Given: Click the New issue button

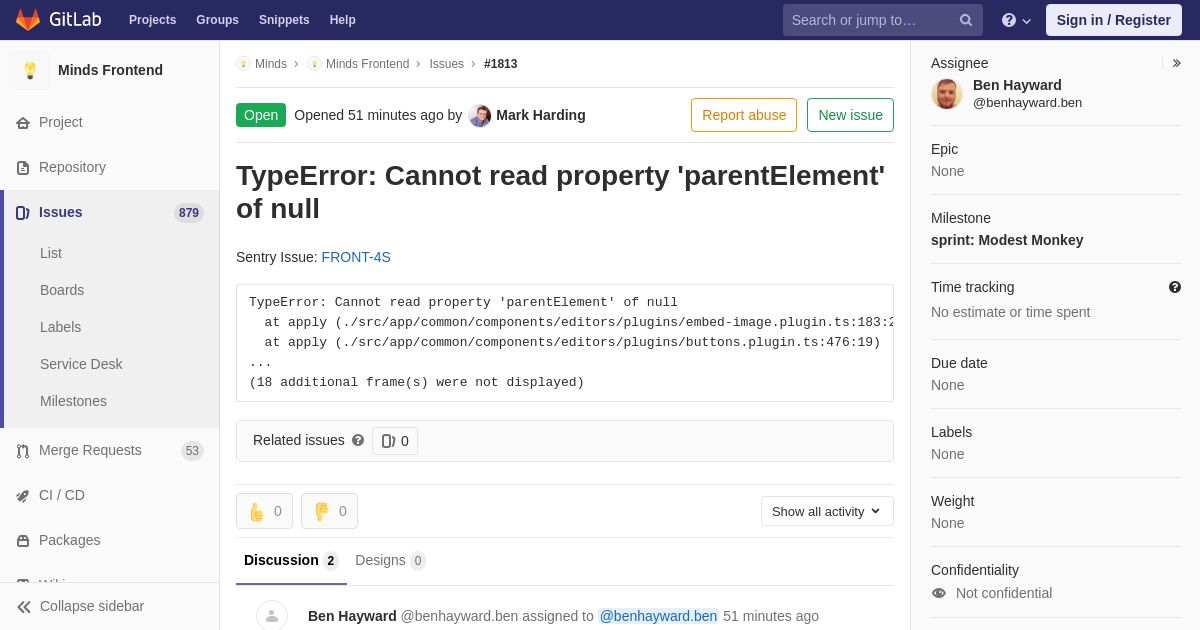Looking at the screenshot, I should tap(850, 115).
